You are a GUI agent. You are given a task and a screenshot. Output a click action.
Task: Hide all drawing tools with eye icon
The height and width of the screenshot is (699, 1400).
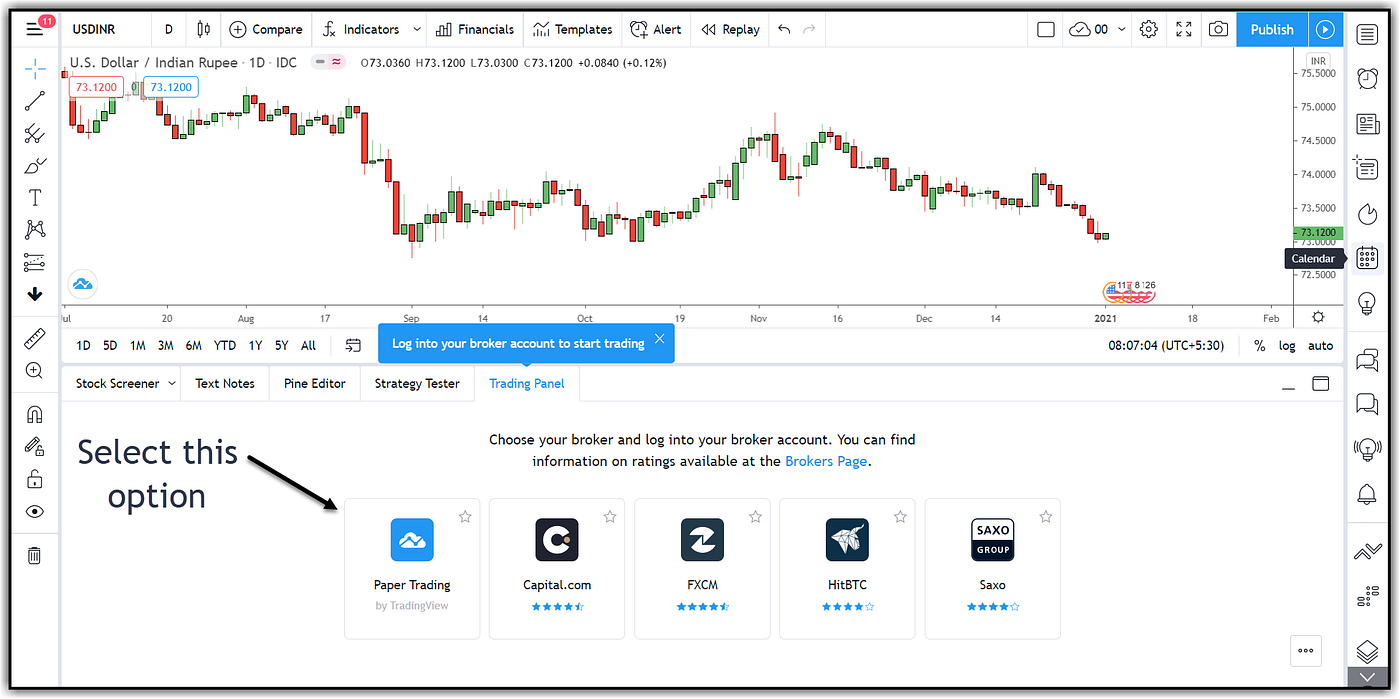pyautogui.click(x=34, y=512)
